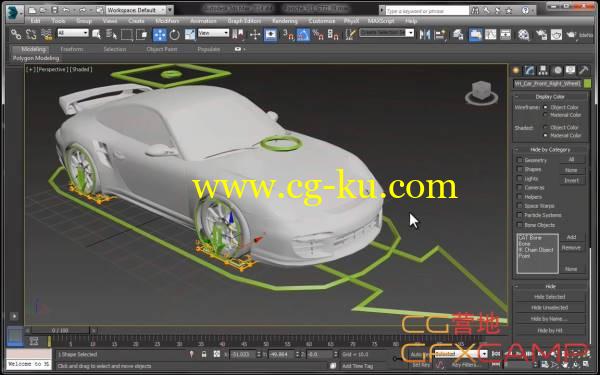The width and height of the screenshot is (600, 375).
Task: Click the Render Production teapot icon
Action: click(x=571, y=35)
